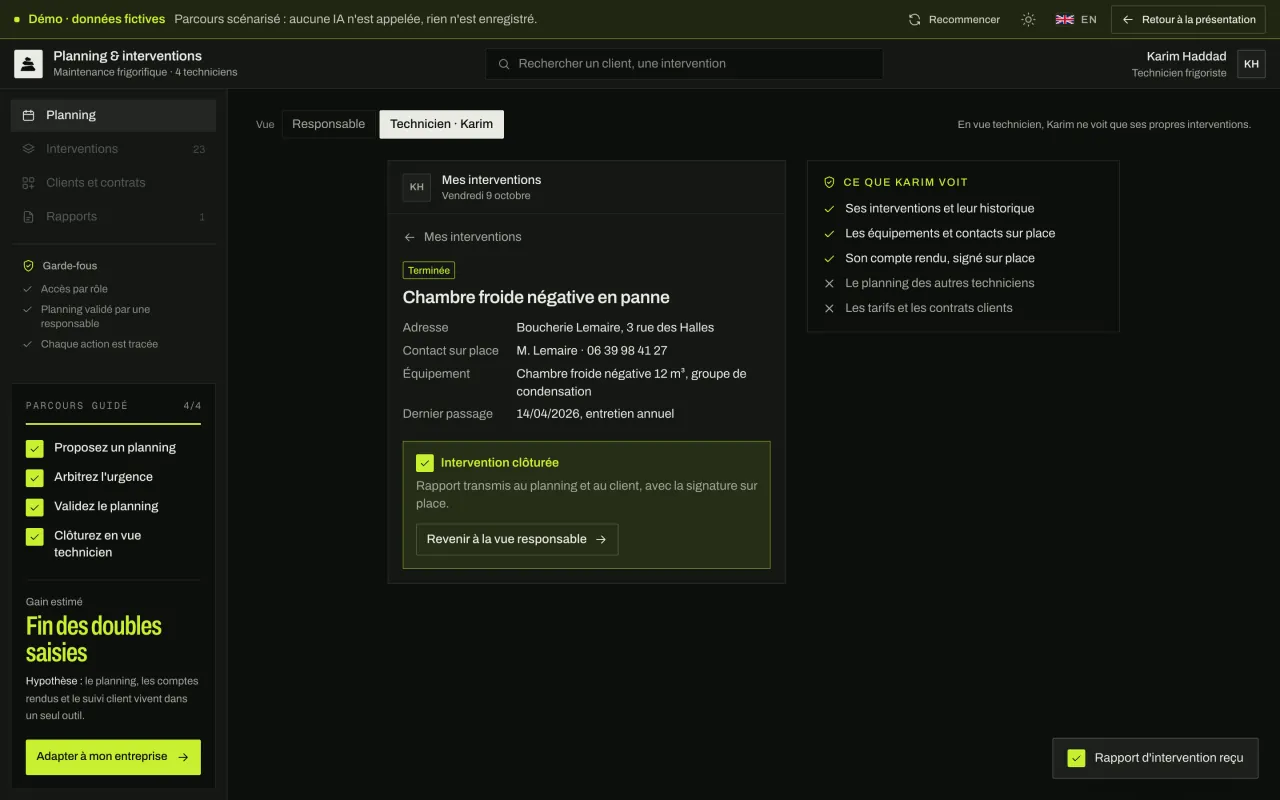Open Interventions in the sidebar

pyautogui.click(x=113, y=149)
